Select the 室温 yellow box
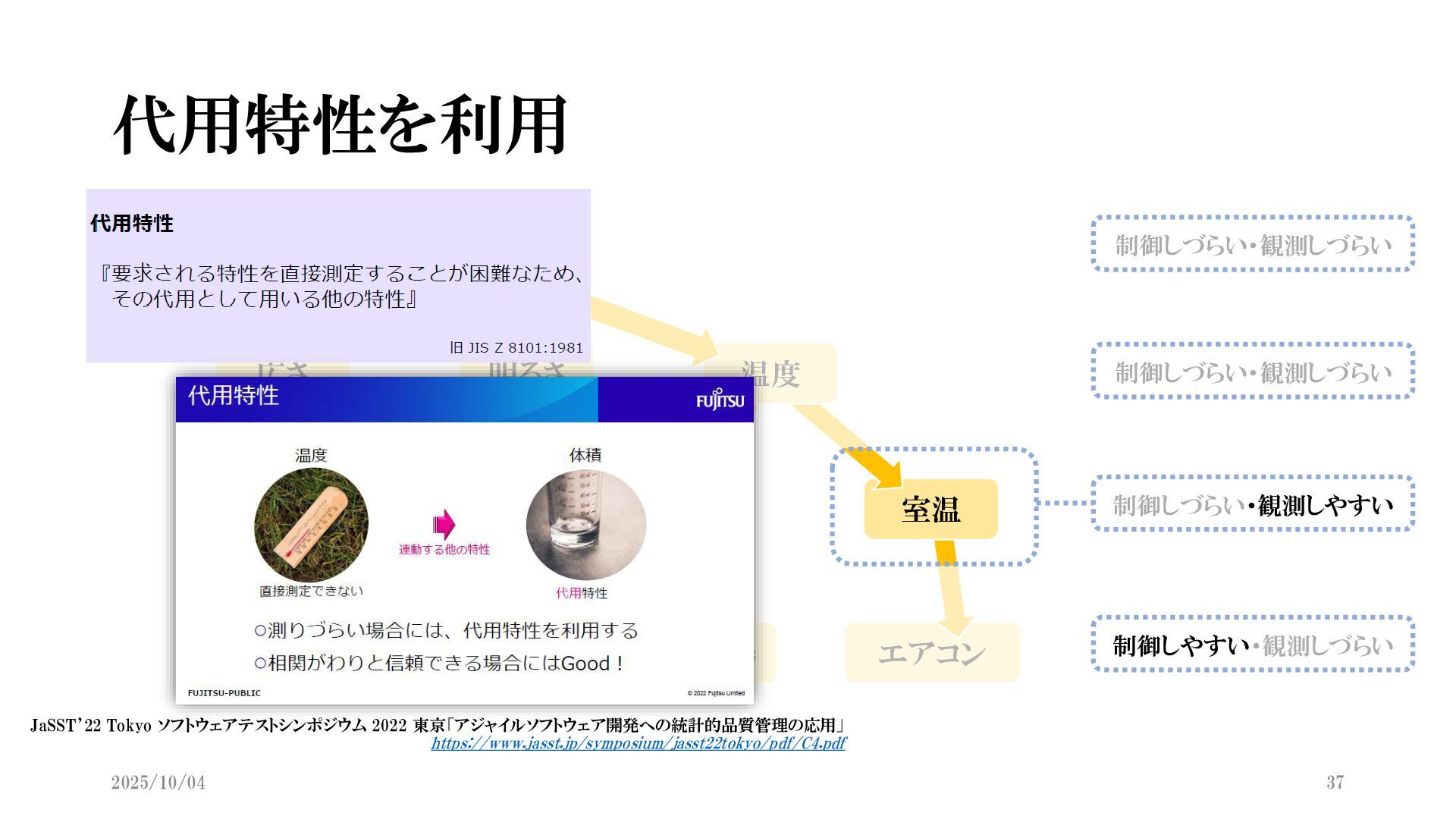This screenshot has width=1456, height=819. pos(930,509)
